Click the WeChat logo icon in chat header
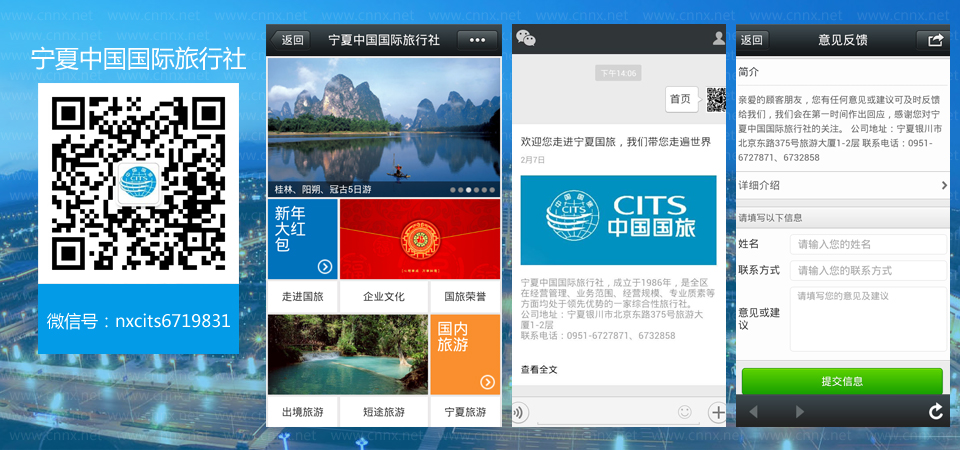 coord(526,39)
